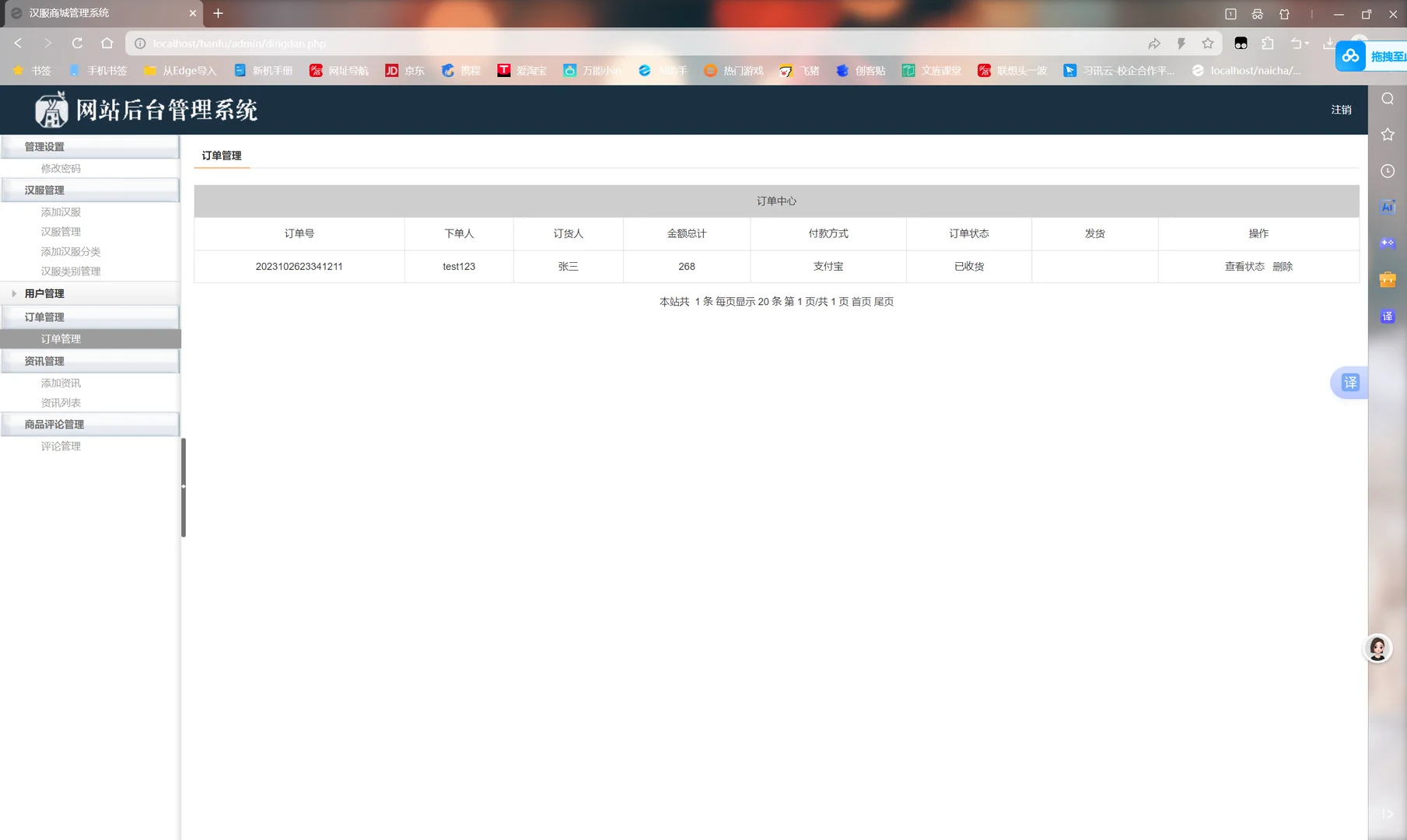Screen dimensions: 1407x840
Task: Open the 飞猪 bookmark
Action: pos(800,71)
